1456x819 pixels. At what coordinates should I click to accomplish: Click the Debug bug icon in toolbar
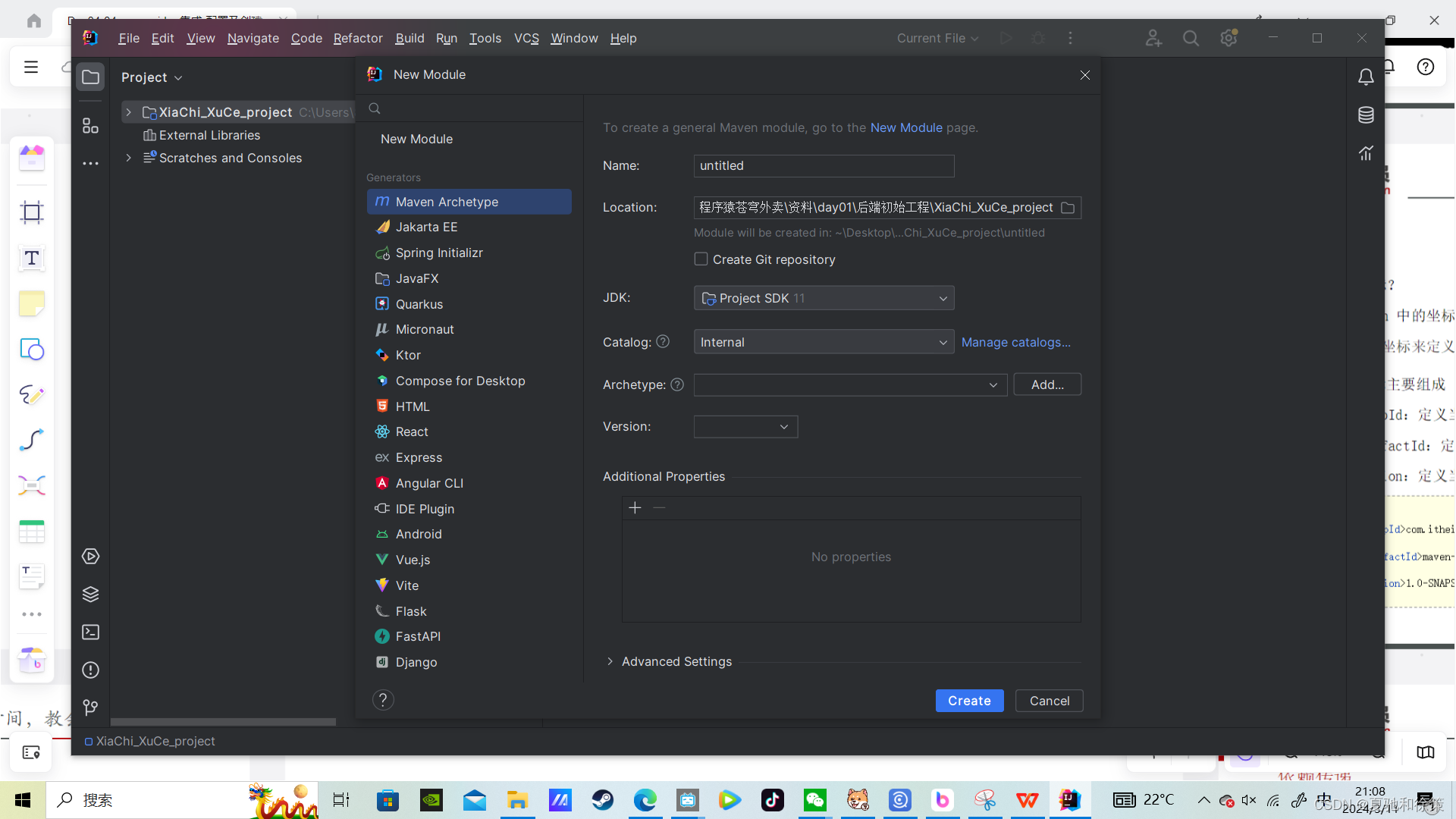pos(1038,38)
